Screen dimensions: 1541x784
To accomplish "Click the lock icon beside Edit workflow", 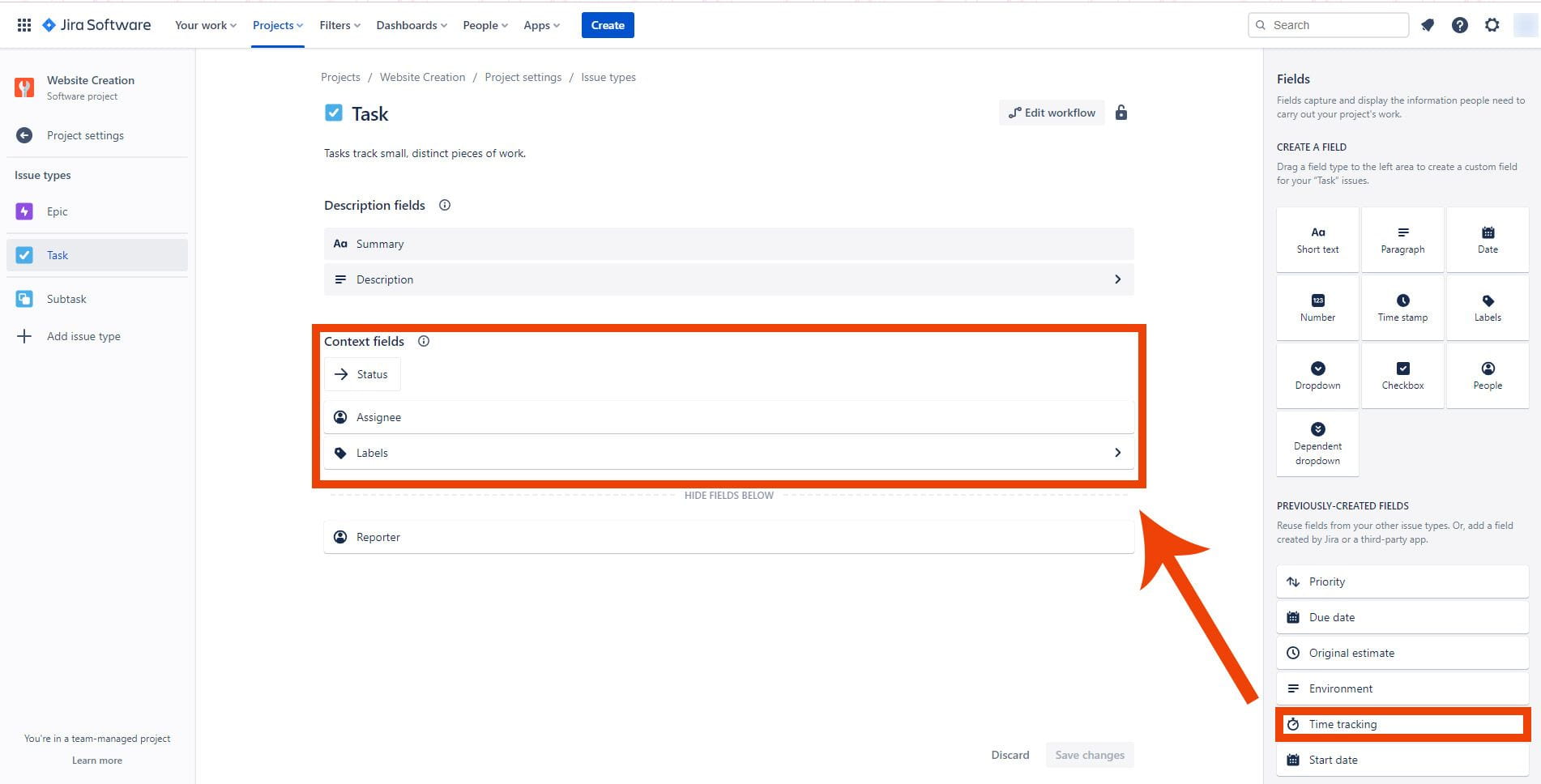I will click(x=1122, y=113).
